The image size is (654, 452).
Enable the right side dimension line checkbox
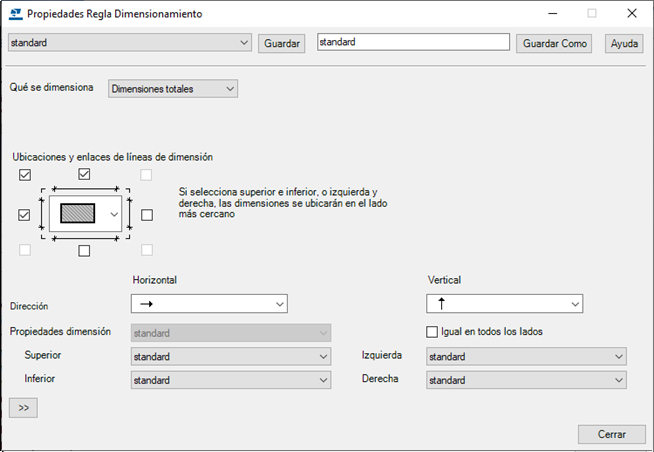(x=147, y=214)
